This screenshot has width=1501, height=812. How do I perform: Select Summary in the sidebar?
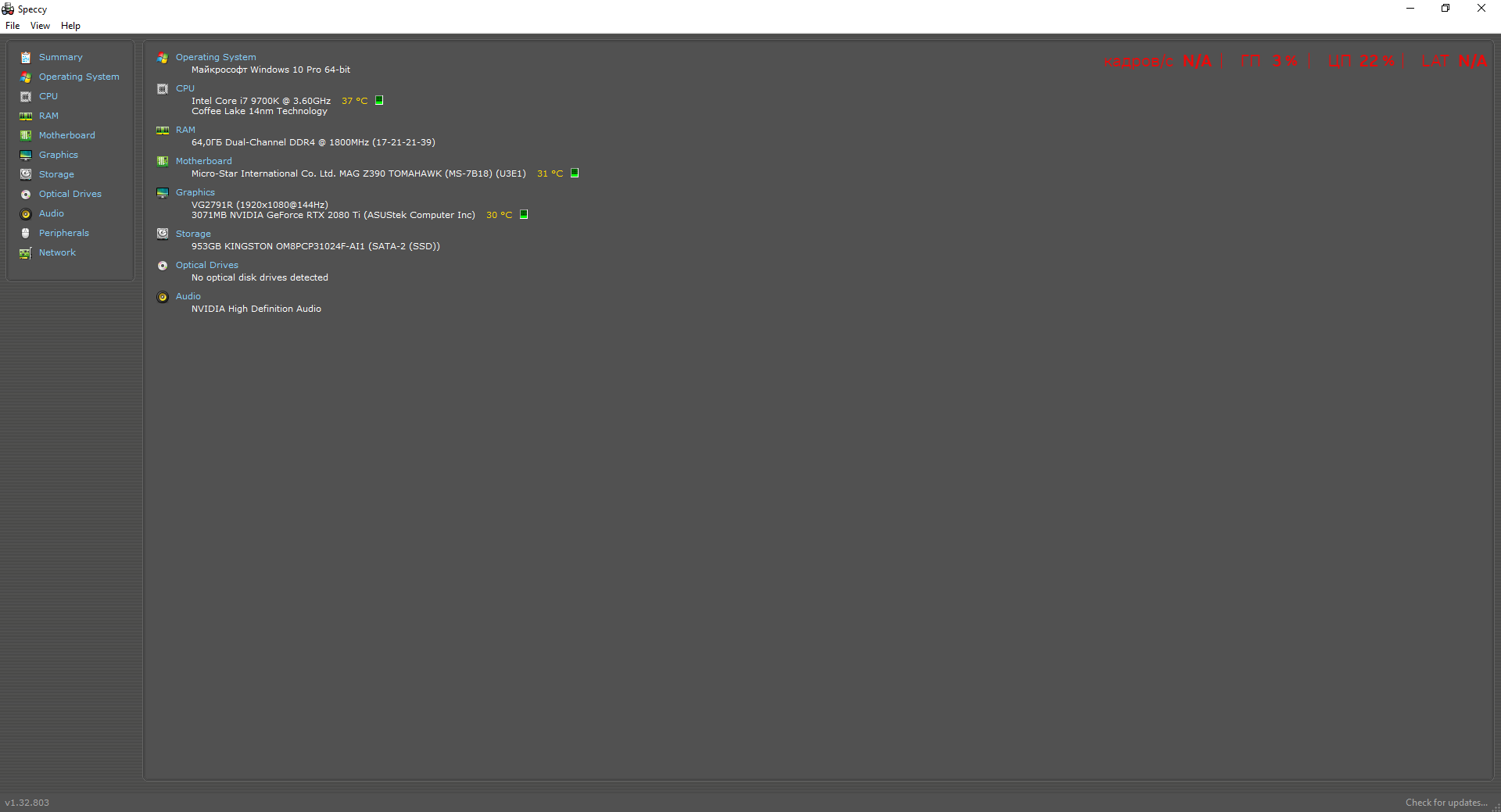pos(61,57)
